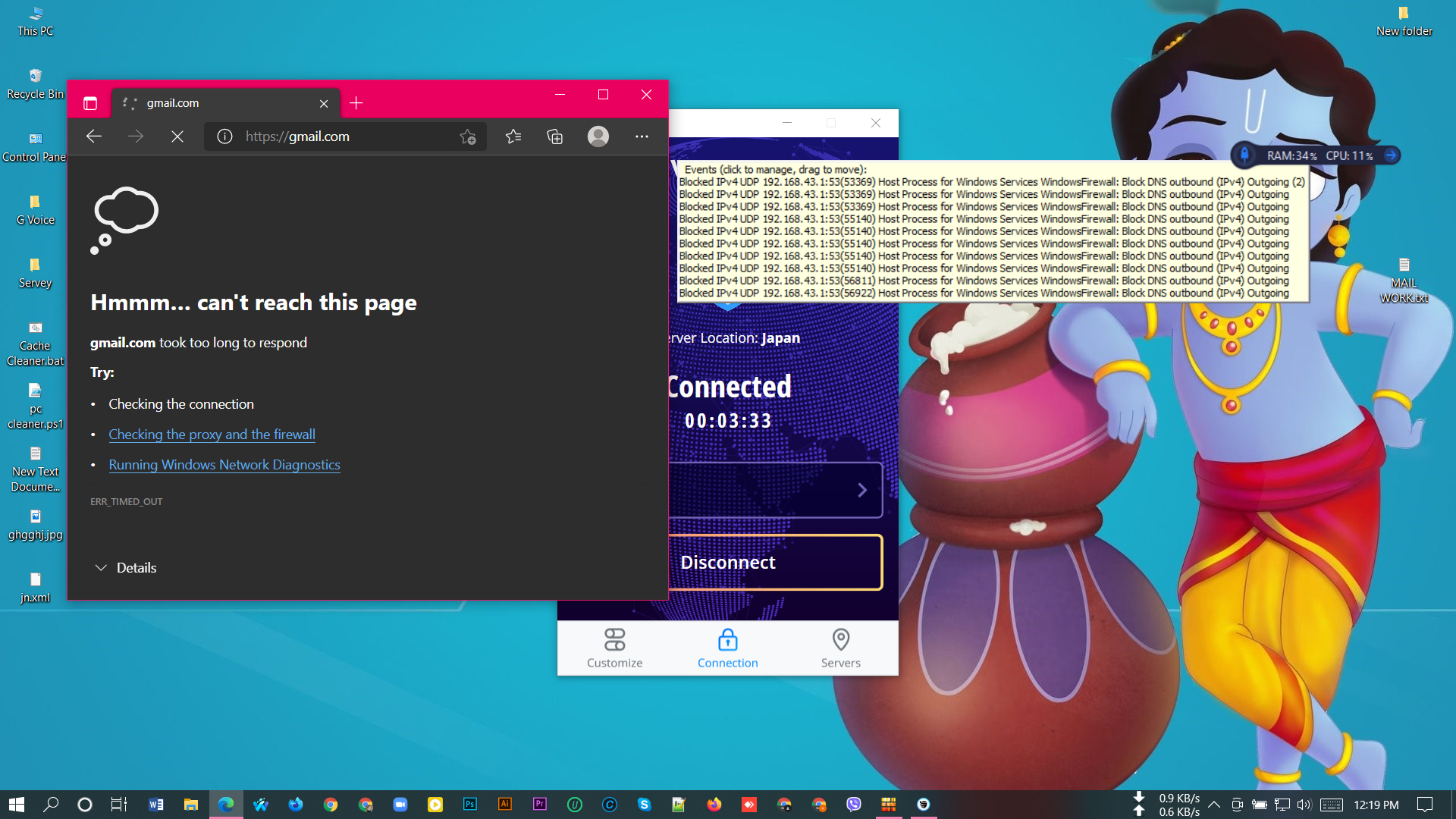The height and width of the screenshot is (819, 1456).
Task: Open the Edge Collections panel
Action: click(555, 136)
